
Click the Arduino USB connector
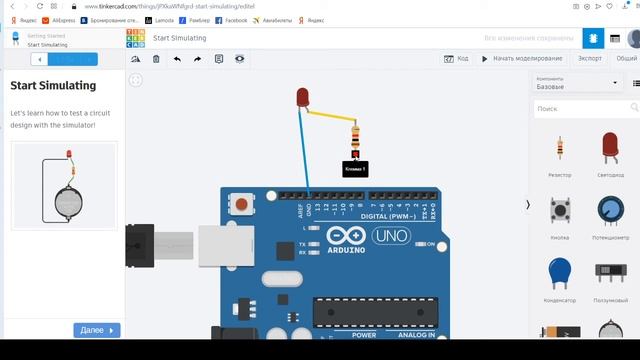click(227, 247)
